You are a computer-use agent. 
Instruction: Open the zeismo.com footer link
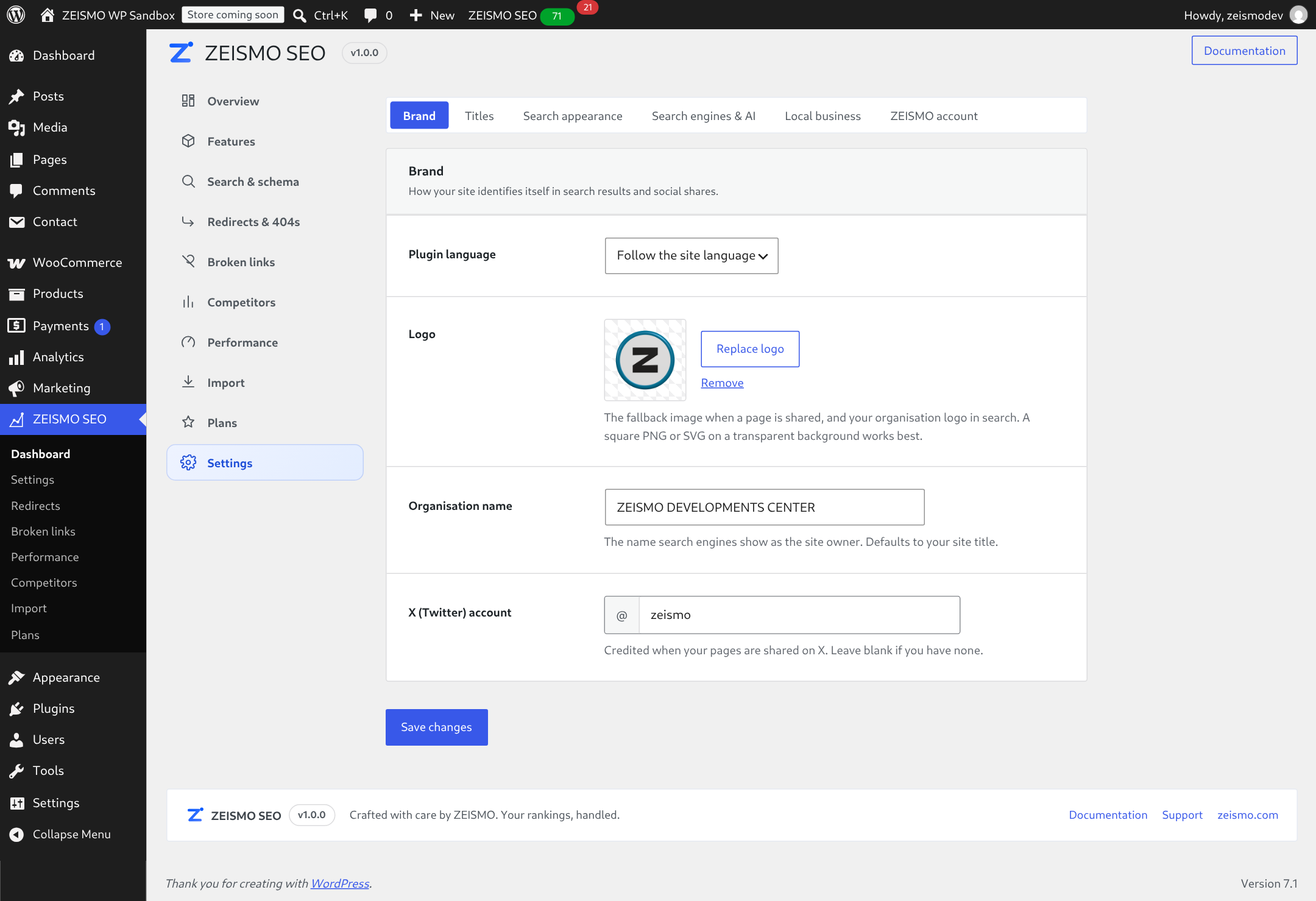pos(1248,815)
